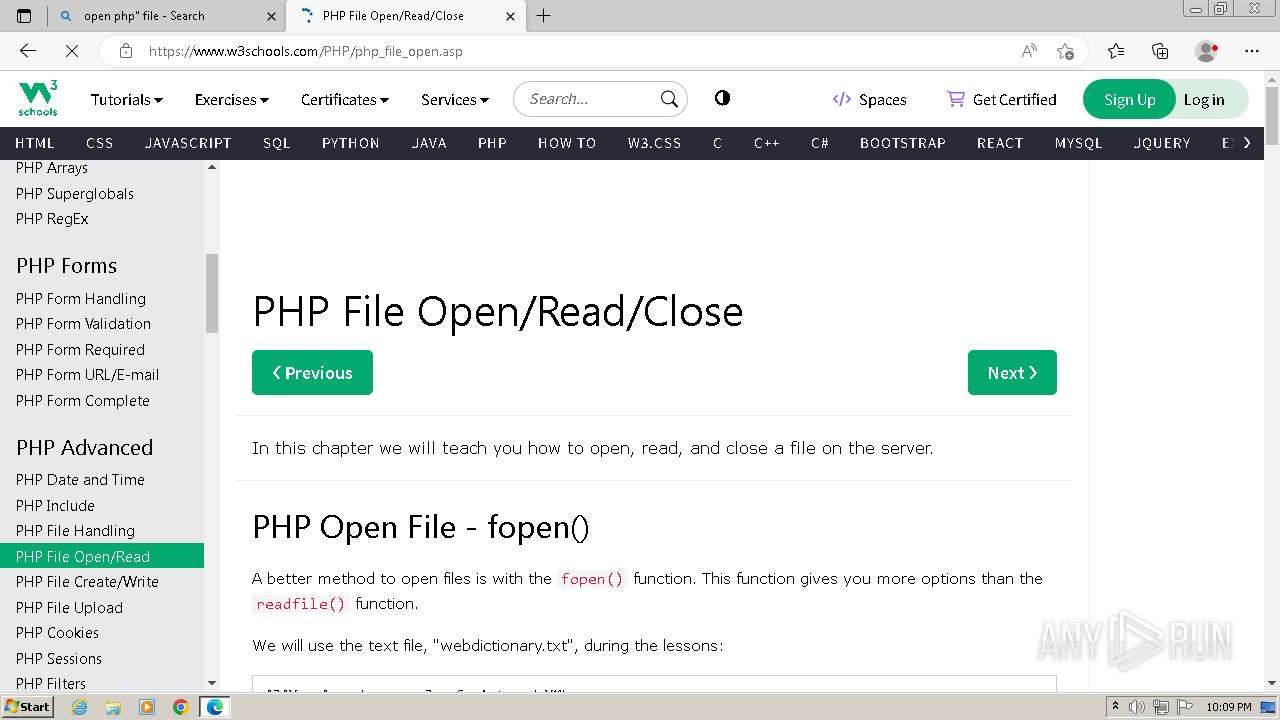This screenshot has width=1280, height=720.
Task: Open PHP Superglobals link
Action: coord(75,193)
